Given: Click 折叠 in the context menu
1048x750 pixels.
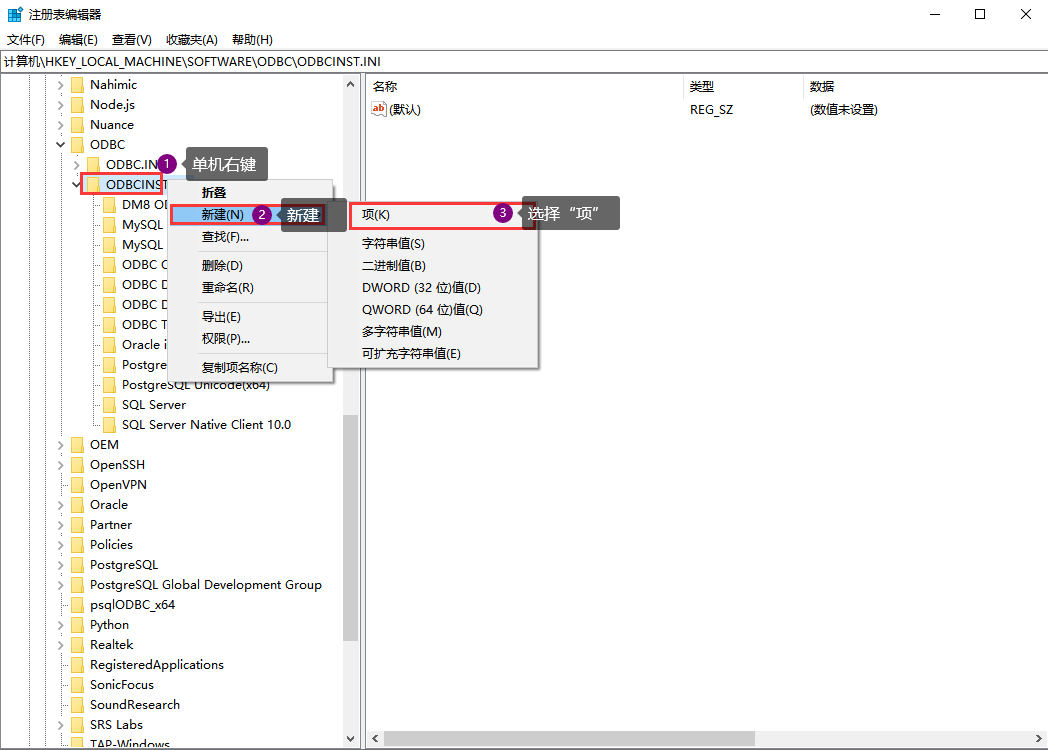Looking at the screenshot, I should pos(250,193).
